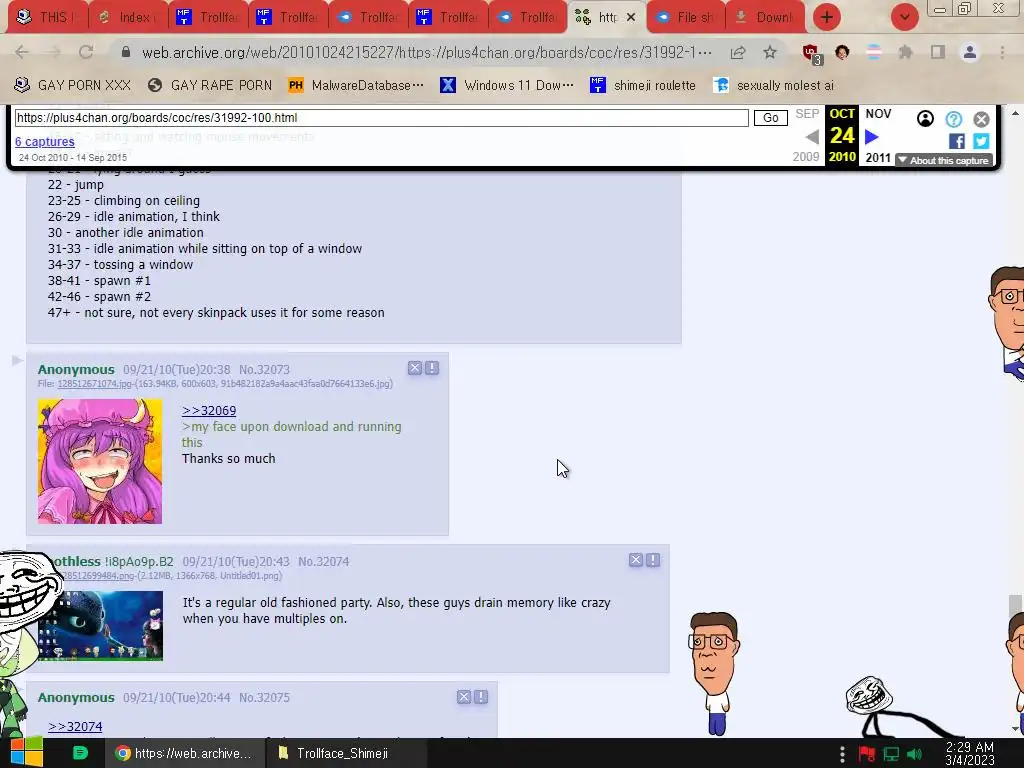Hide post No.32075 with its X icon
The height and width of the screenshot is (768, 1024).
(464, 697)
